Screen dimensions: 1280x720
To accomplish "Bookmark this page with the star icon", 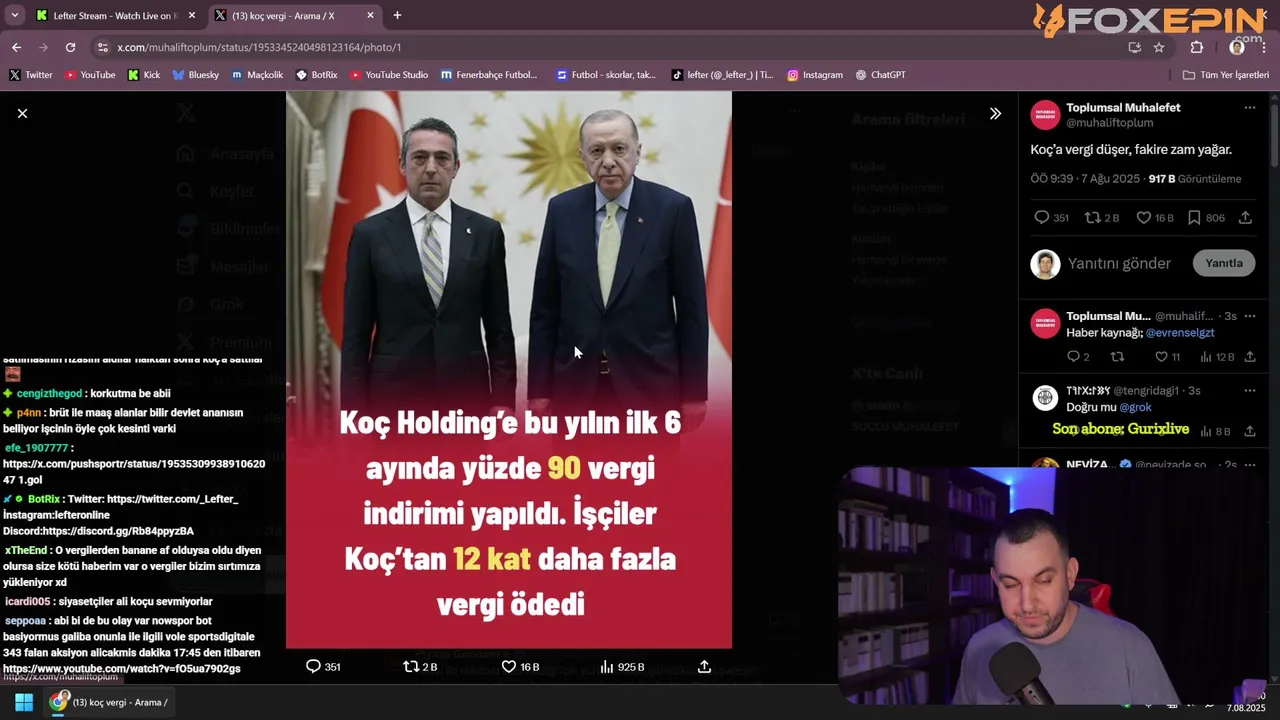I will (x=1159, y=47).
